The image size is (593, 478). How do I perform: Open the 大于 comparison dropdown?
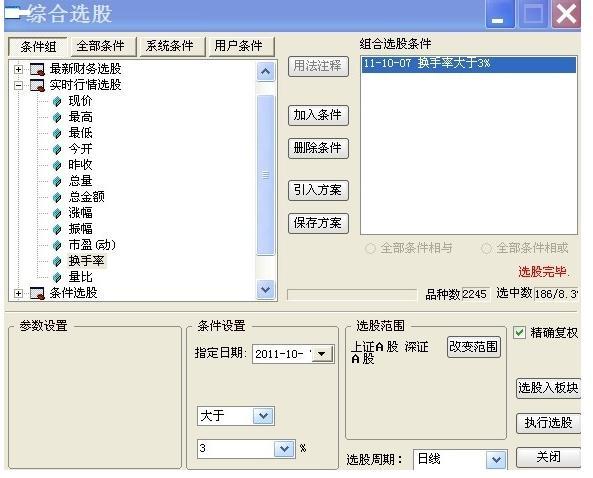[263, 416]
